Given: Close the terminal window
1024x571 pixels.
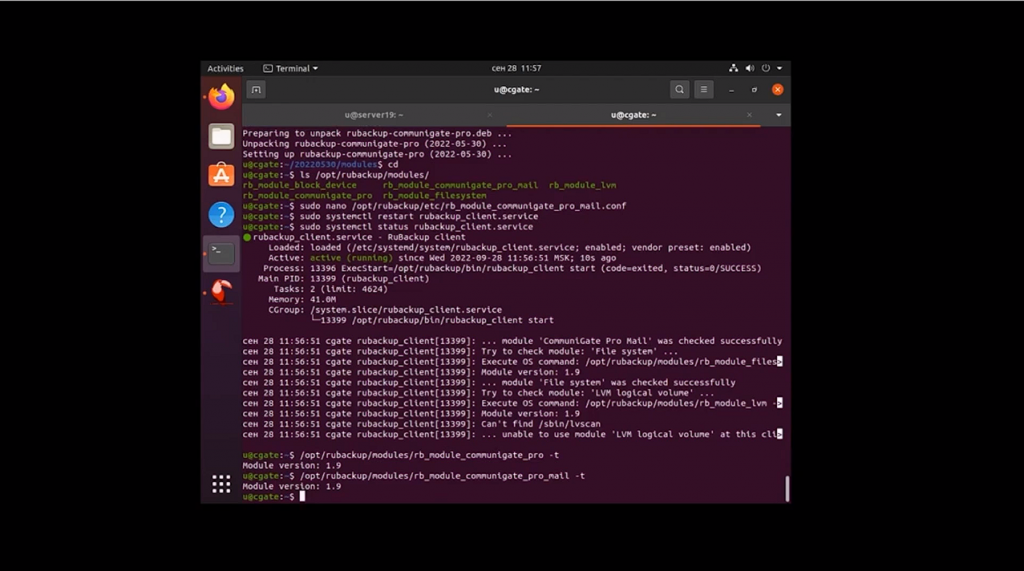Looking at the screenshot, I should pyautogui.click(x=777, y=90).
